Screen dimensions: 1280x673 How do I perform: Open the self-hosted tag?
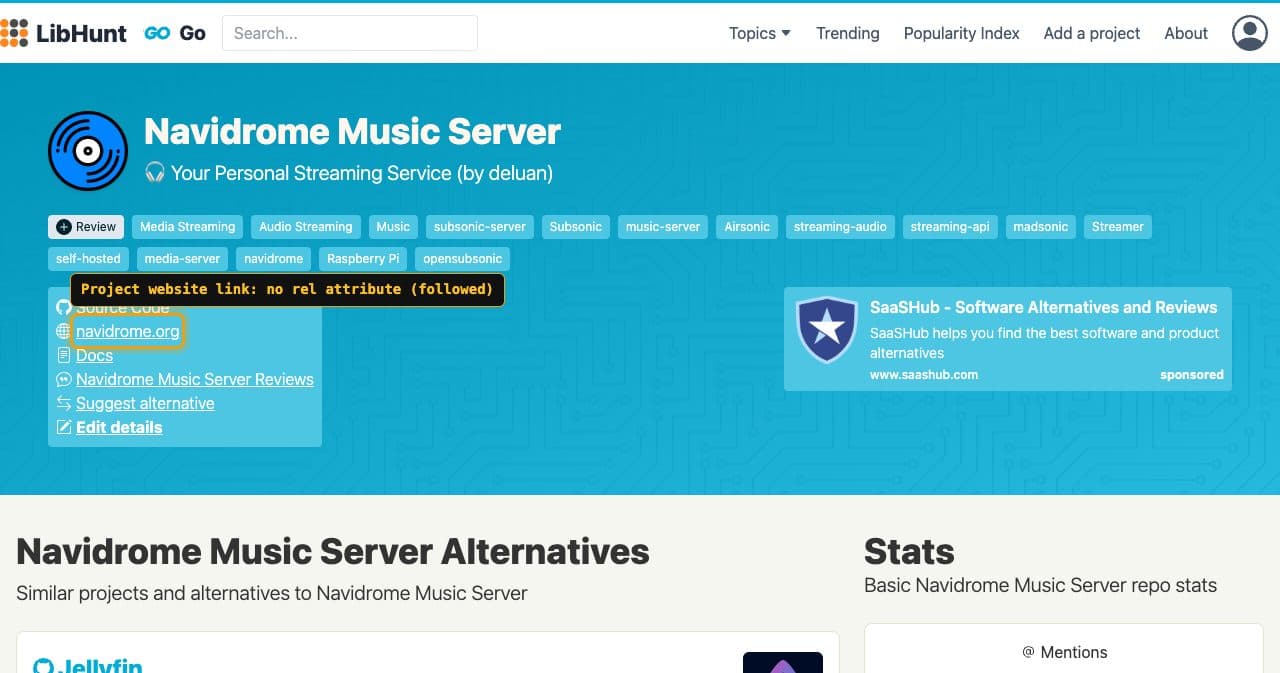point(88,259)
